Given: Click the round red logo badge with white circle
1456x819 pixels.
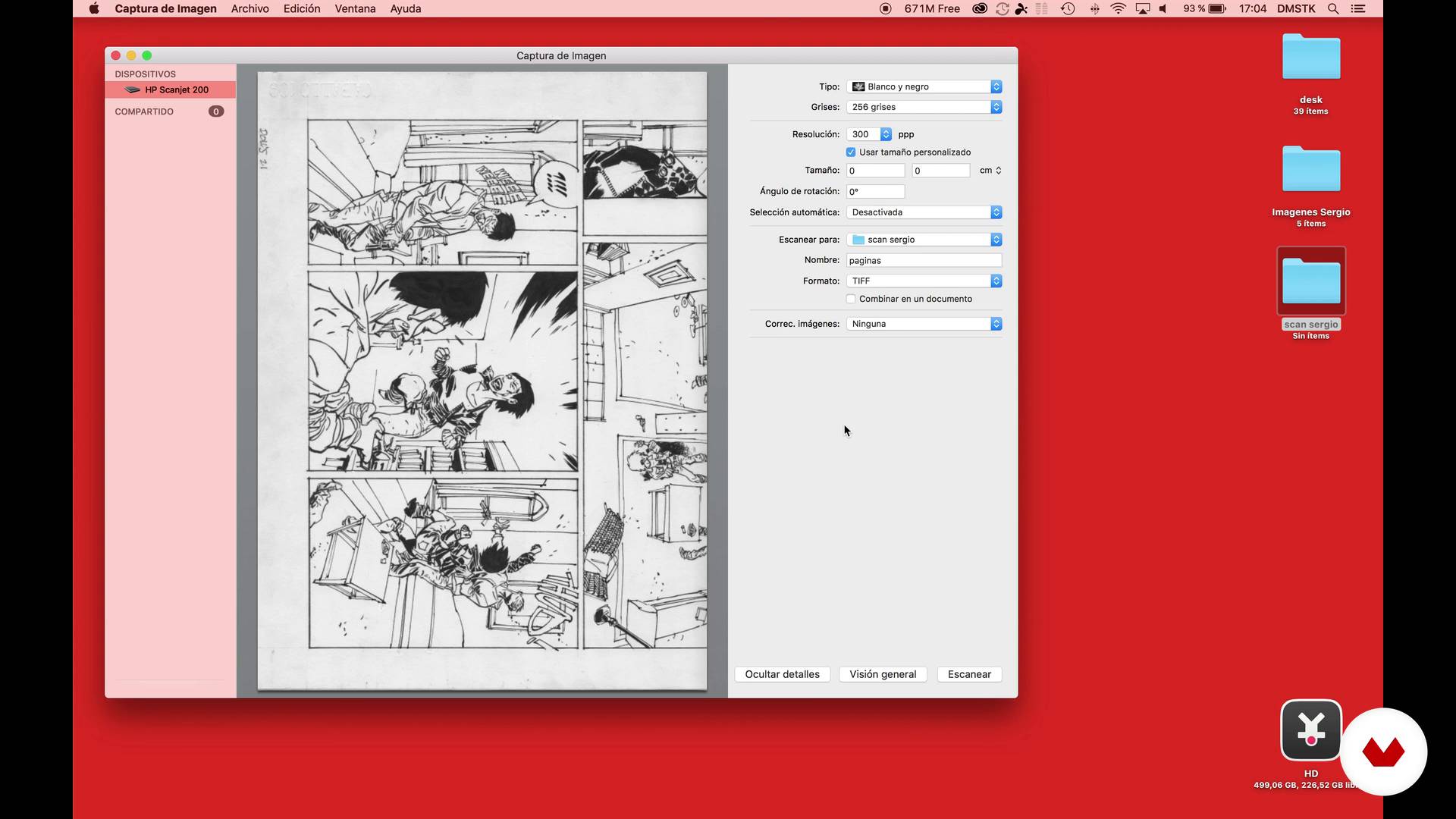Looking at the screenshot, I should 1383,752.
